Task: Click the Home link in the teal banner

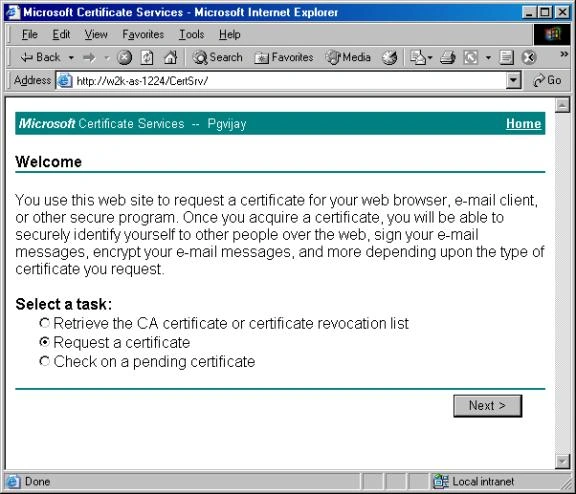Action: [523, 123]
